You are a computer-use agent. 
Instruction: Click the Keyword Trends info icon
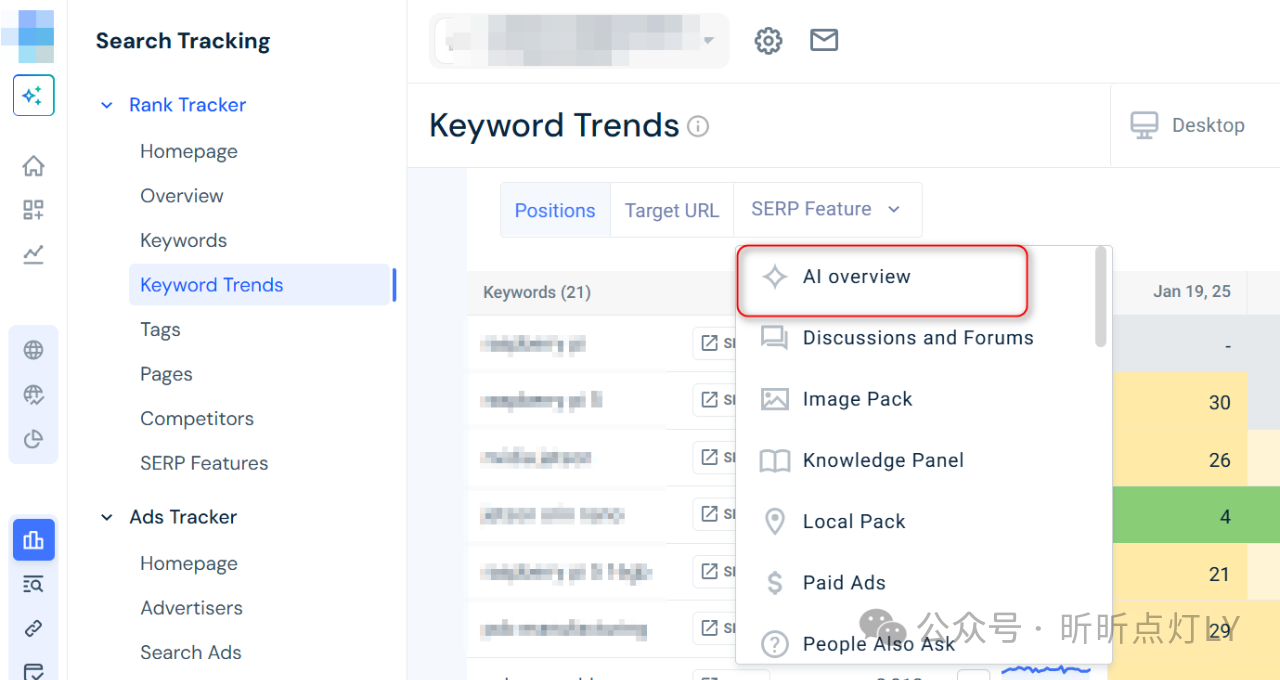click(x=698, y=126)
